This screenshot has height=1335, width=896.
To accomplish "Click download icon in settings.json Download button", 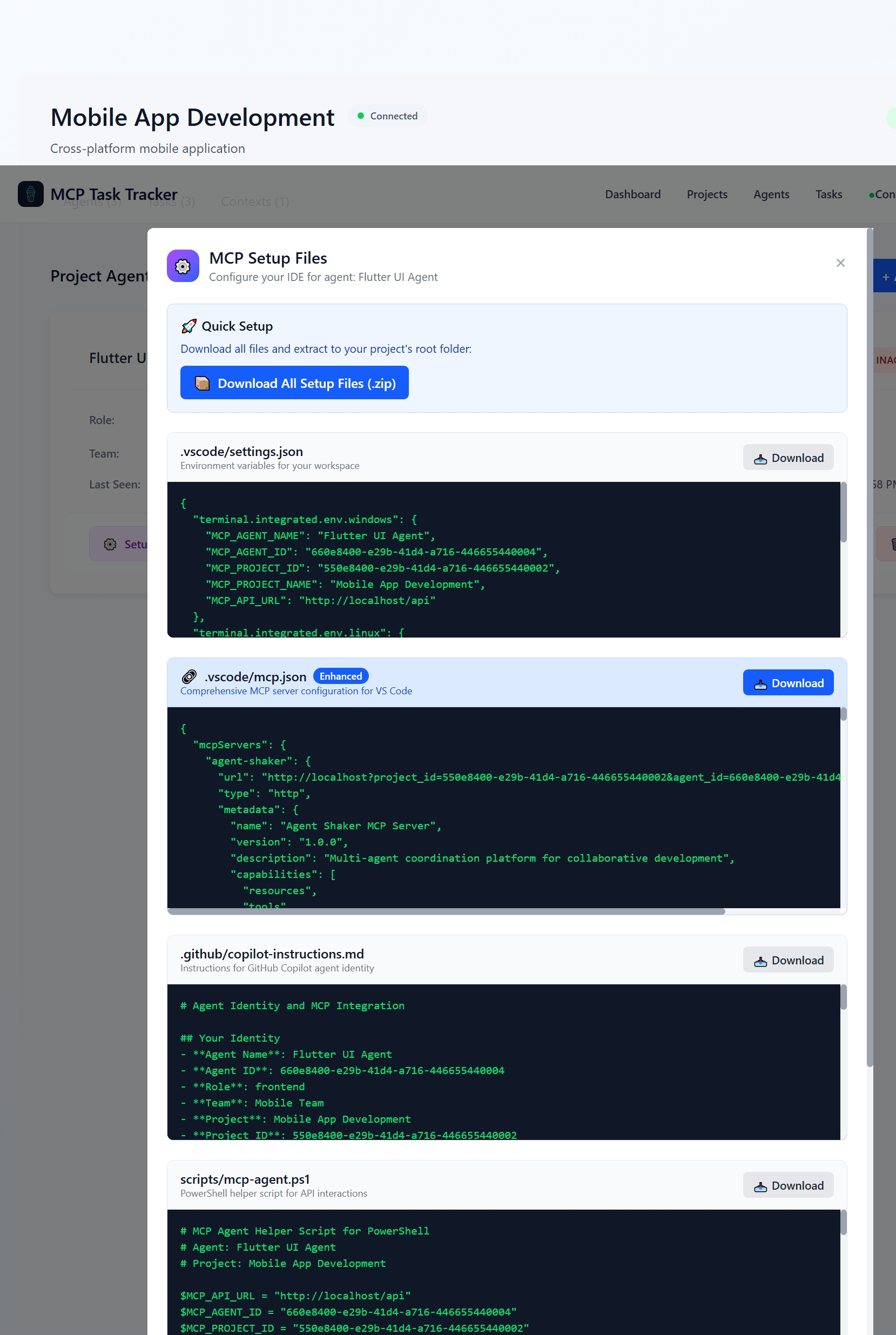I will pos(760,459).
